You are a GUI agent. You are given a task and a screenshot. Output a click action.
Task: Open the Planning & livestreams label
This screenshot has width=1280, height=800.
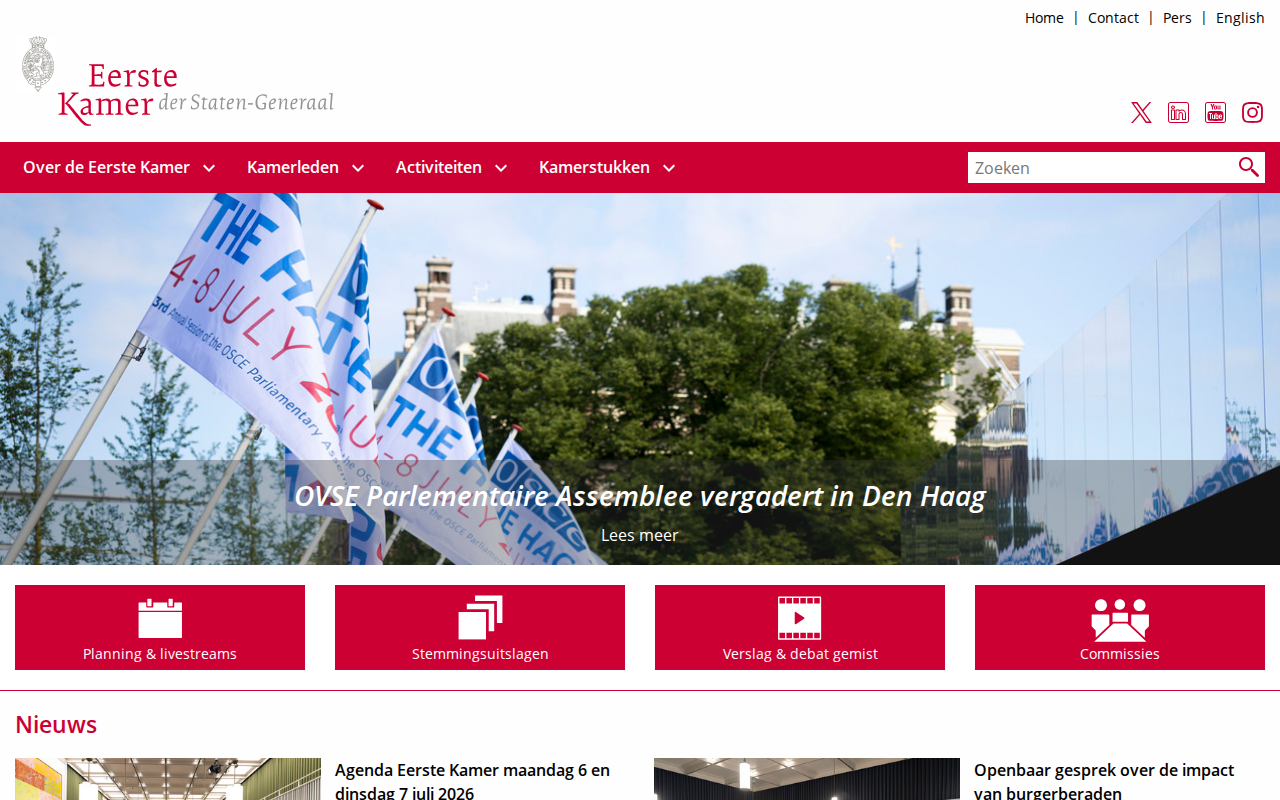(160, 654)
